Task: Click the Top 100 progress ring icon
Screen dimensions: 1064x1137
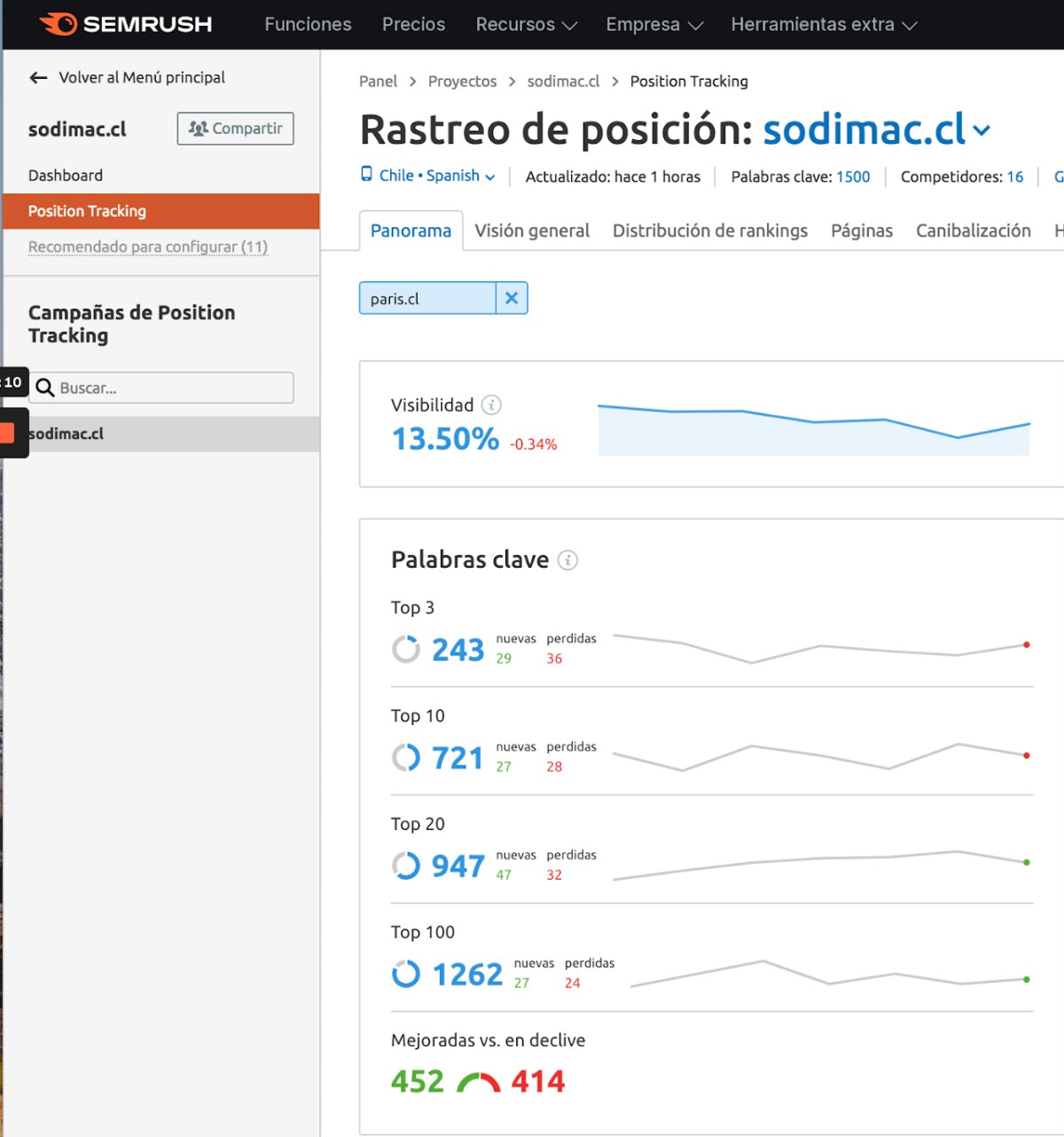Action: click(x=406, y=974)
